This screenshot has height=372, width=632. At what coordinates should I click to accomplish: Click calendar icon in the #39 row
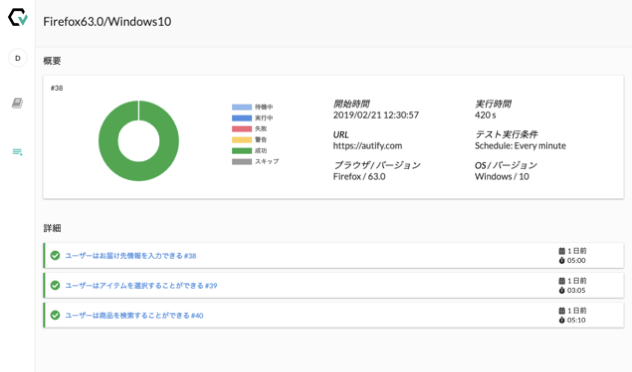point(561,281)
